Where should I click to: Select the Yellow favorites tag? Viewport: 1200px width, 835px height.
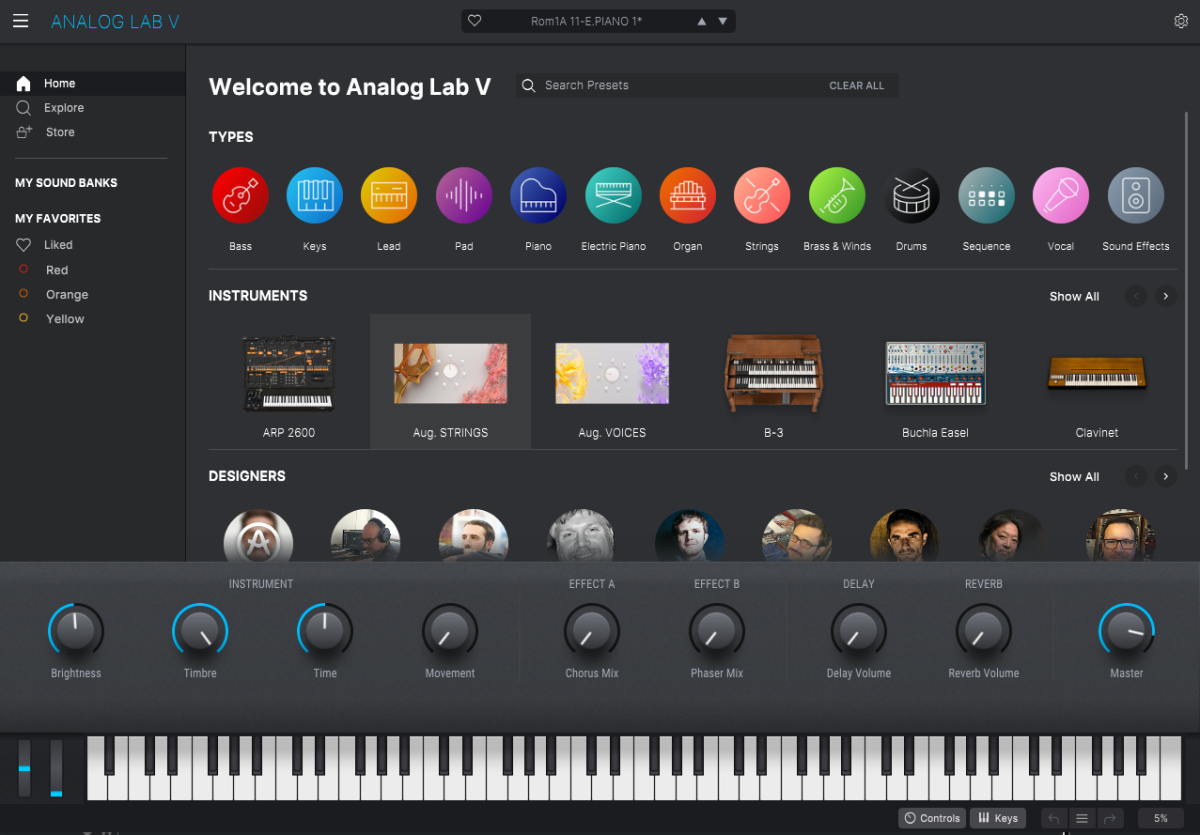pos(65,319)
